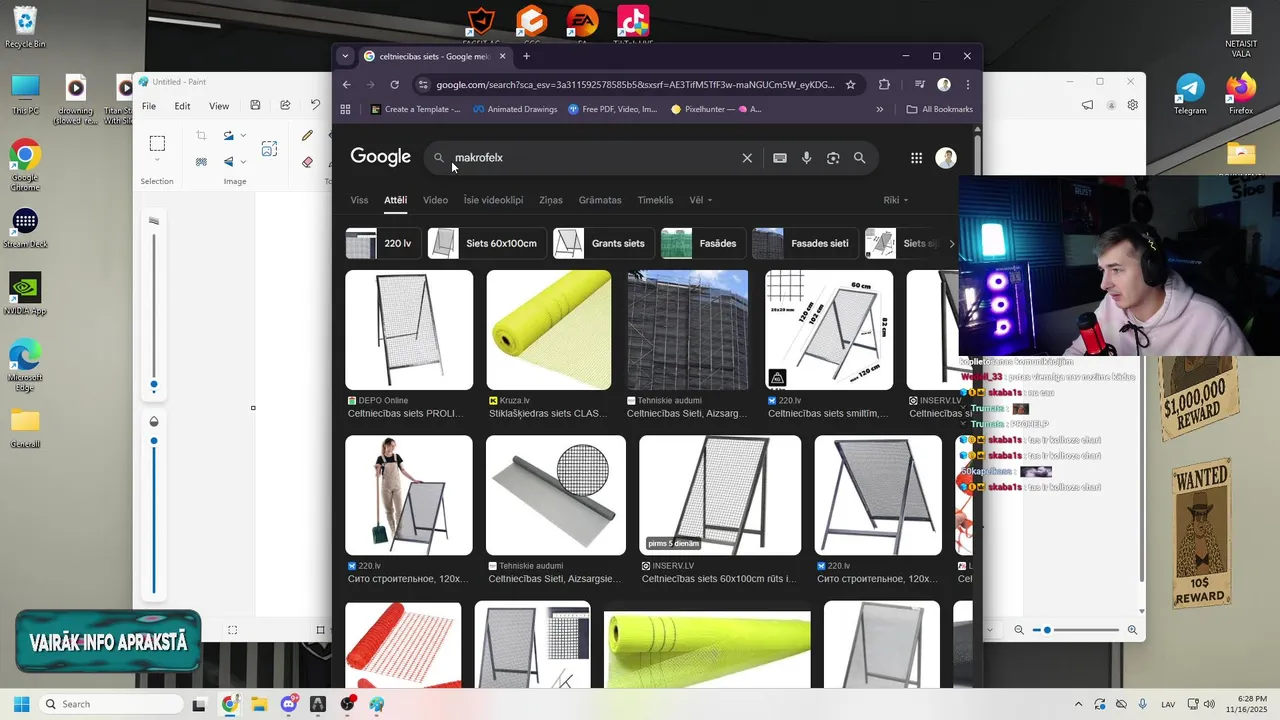Image resolution: width=1280 pixels, height=720 pixels.
Task: Open the Animated Drawings bookmark
Action: click(515, 109)
